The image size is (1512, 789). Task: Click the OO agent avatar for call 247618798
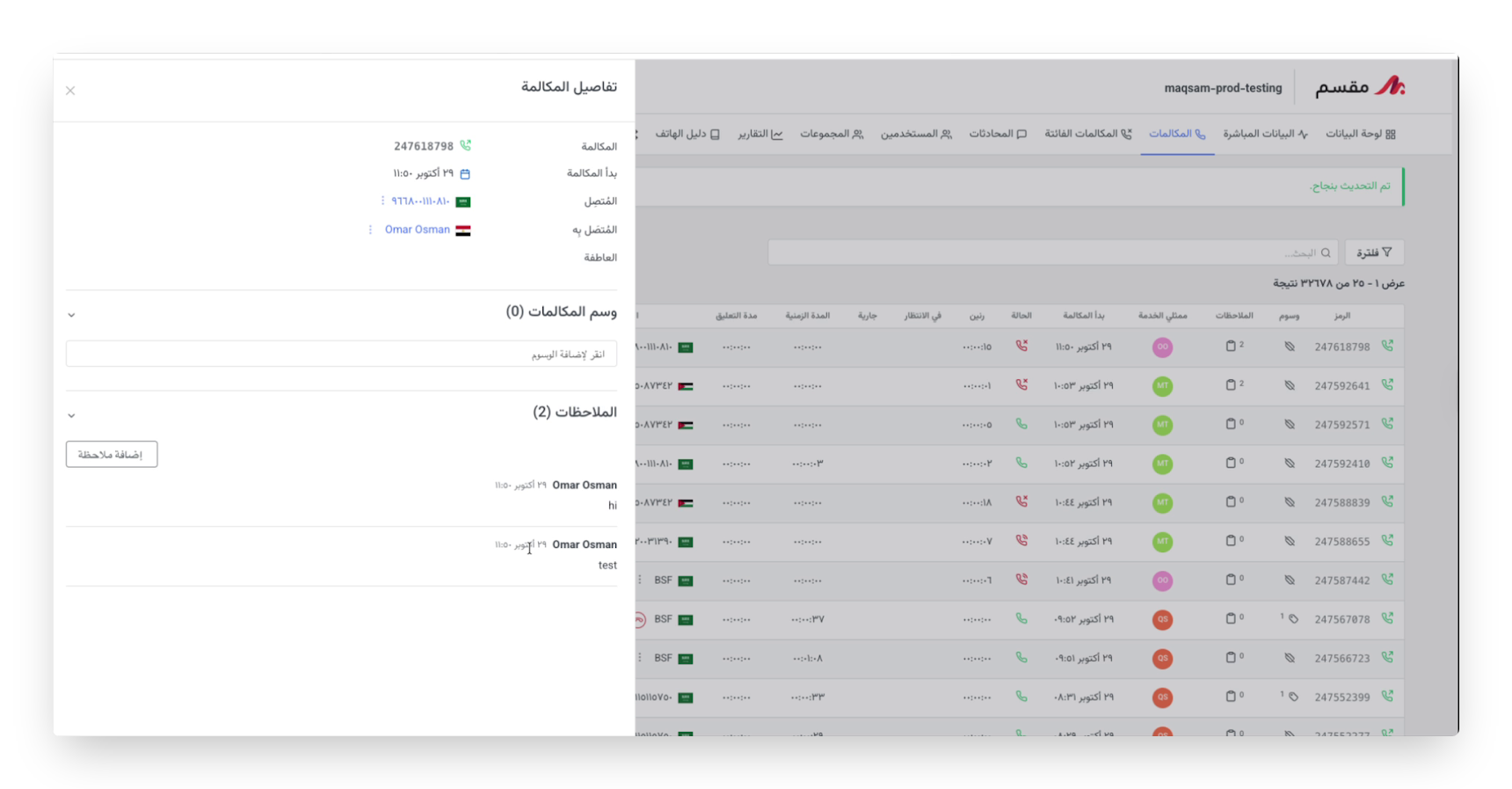[x=1162, y=347]
